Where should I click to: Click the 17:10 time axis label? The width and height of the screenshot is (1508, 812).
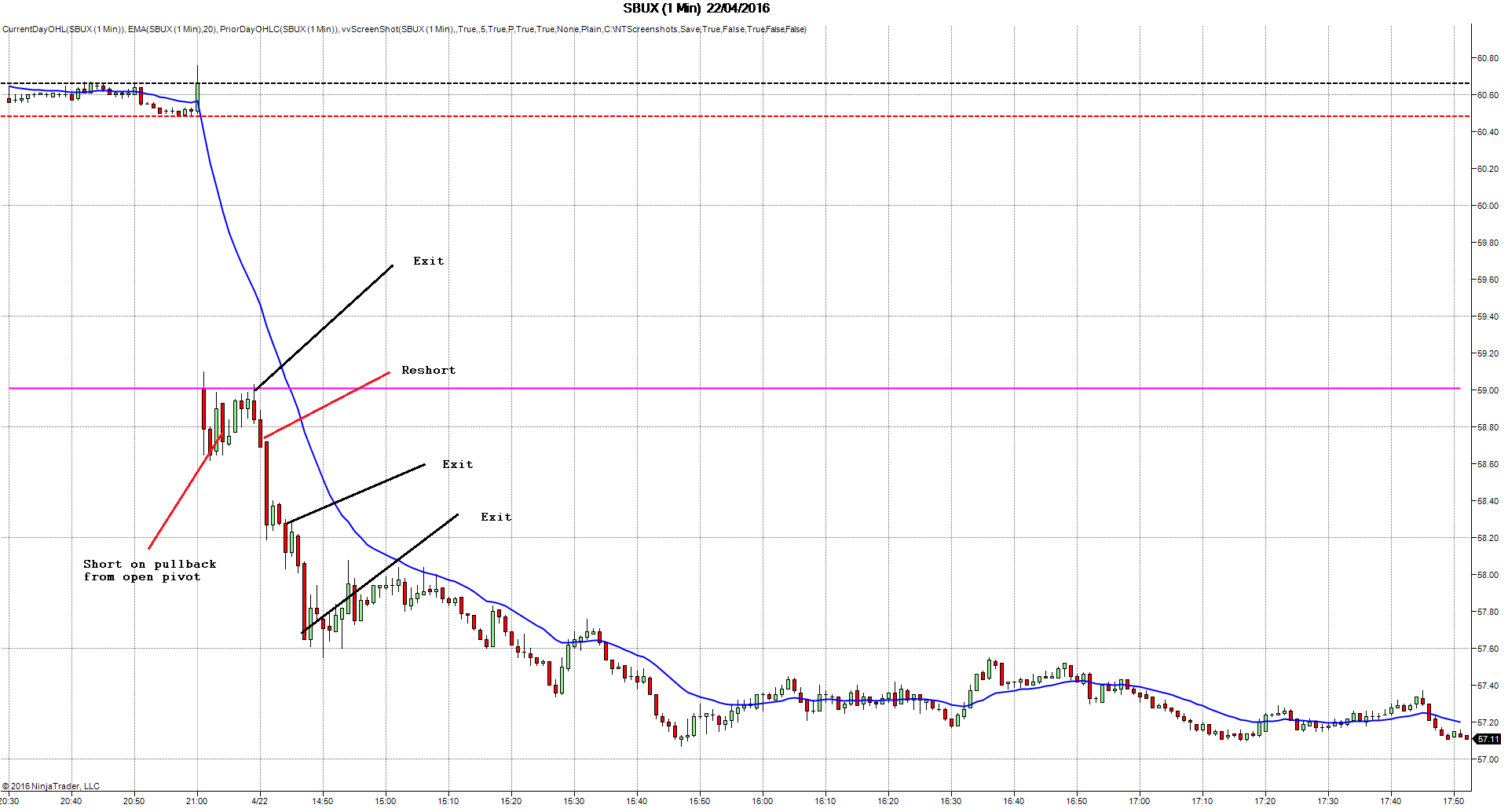pyautogui.click(x=1202, y=801)
